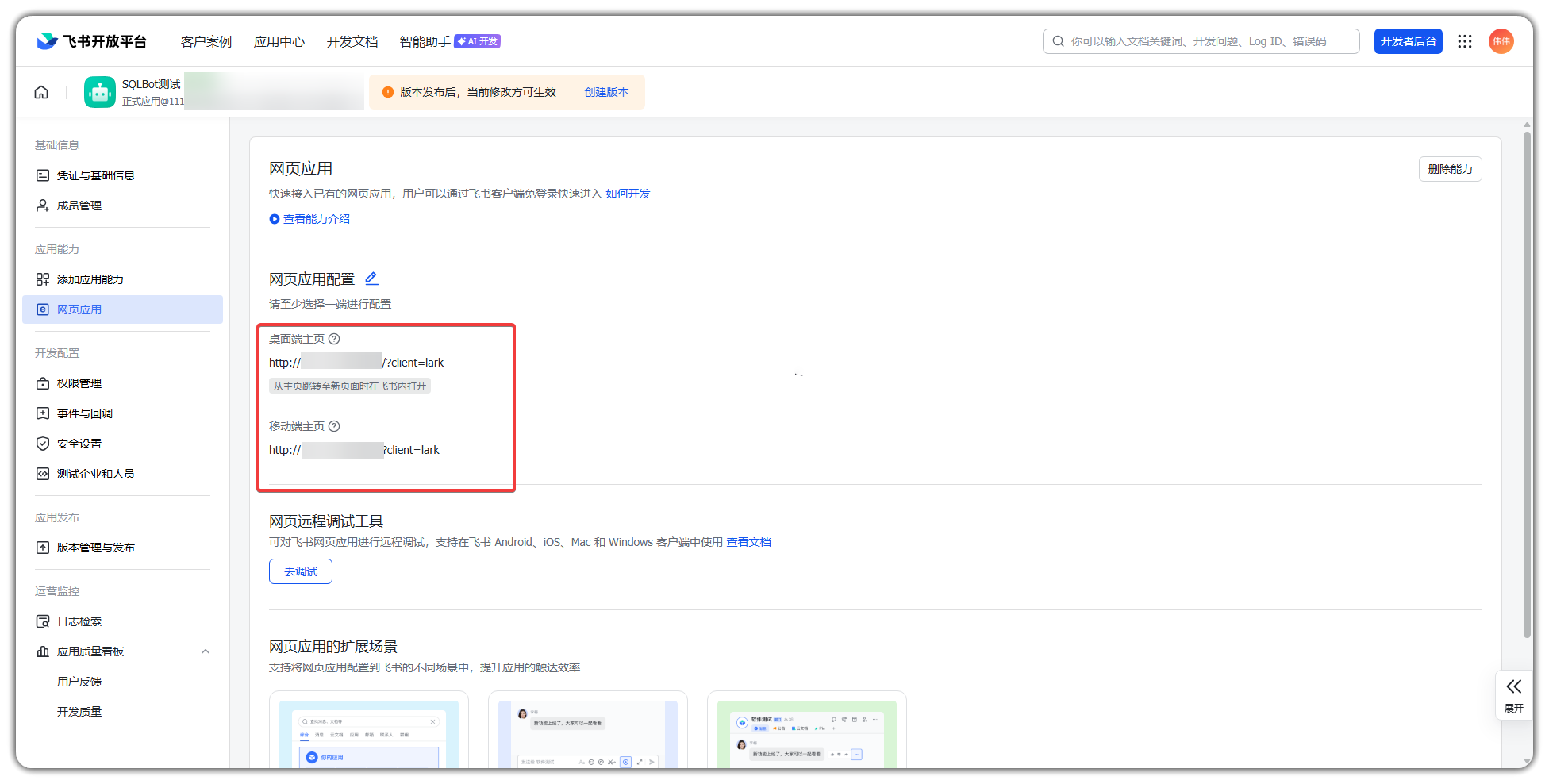This screenshot has height=784, width=1549.
Task: Open the apps grid icon in header
Action: coord(1464,41)
